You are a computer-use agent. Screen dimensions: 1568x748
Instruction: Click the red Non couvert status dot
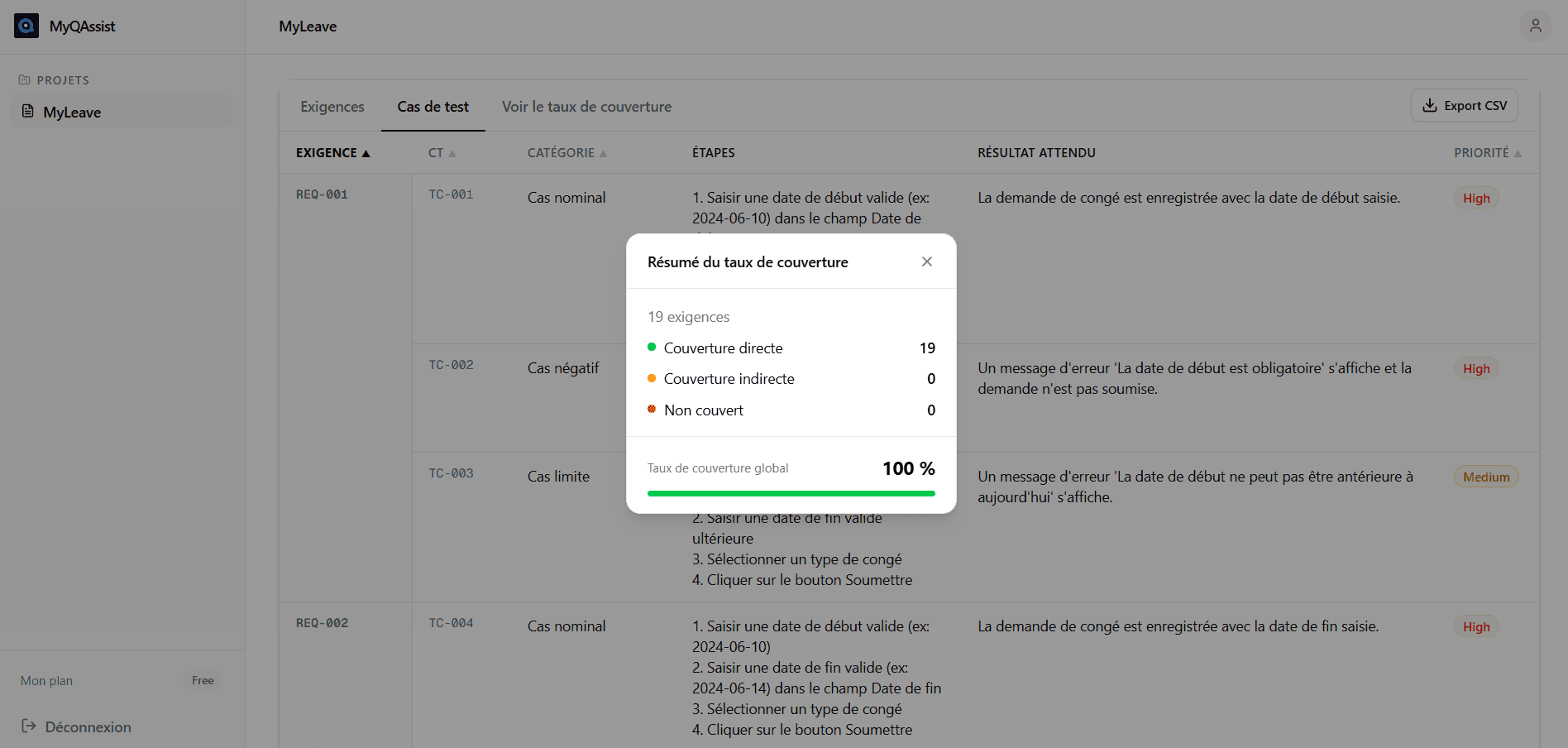pos(653,410)
